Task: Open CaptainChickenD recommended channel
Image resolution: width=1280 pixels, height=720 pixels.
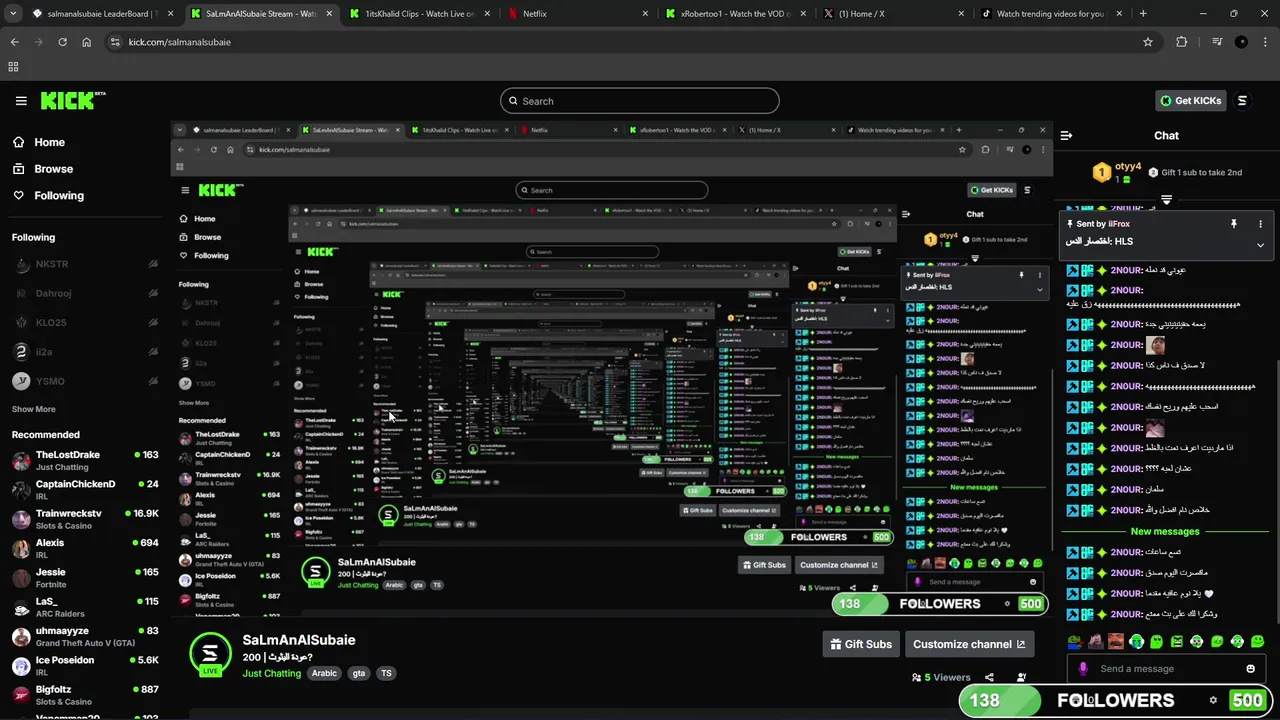Action: tap(85, 490)
